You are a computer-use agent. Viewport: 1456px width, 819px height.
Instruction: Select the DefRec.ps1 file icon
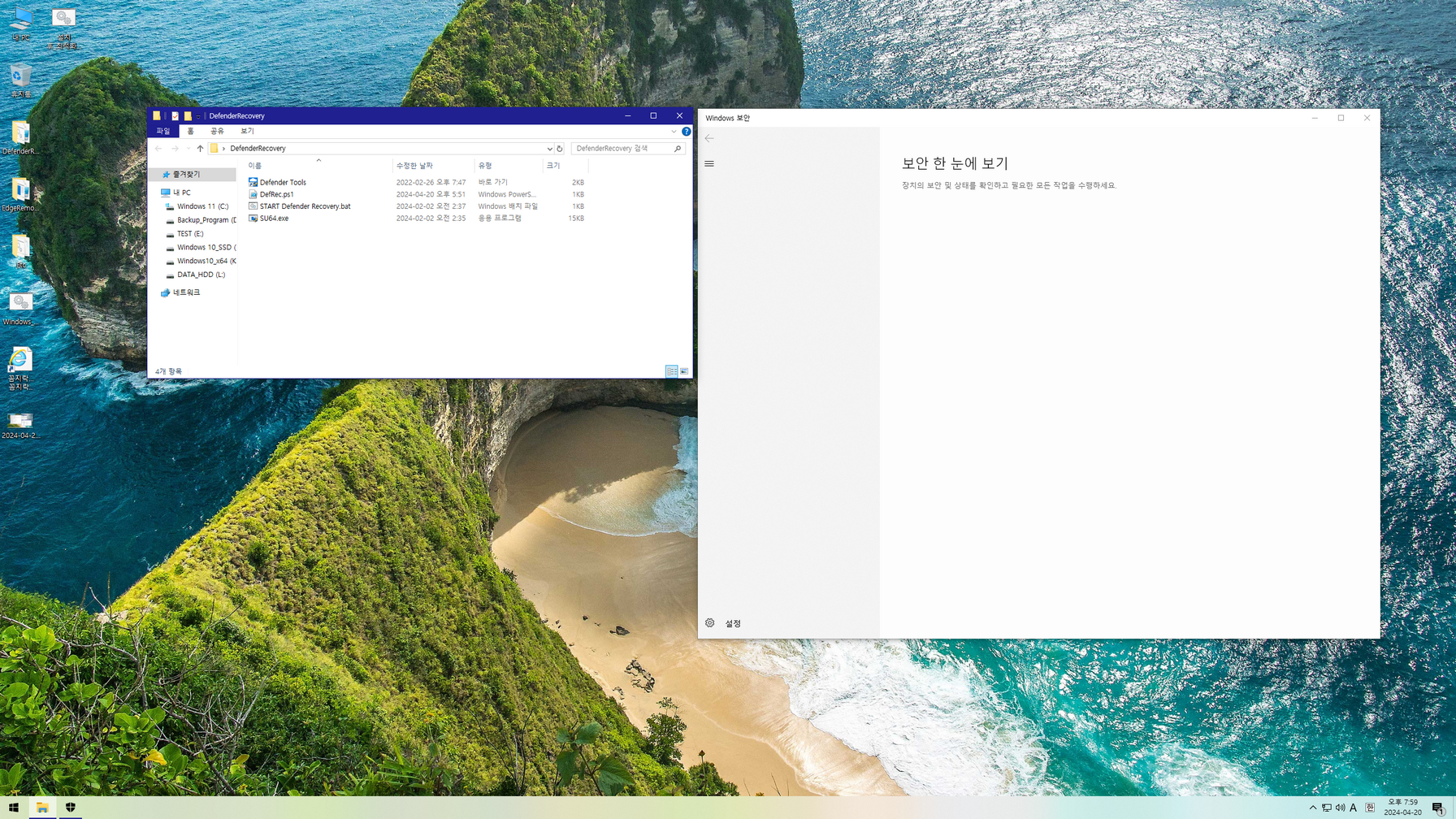click(253, 194)
